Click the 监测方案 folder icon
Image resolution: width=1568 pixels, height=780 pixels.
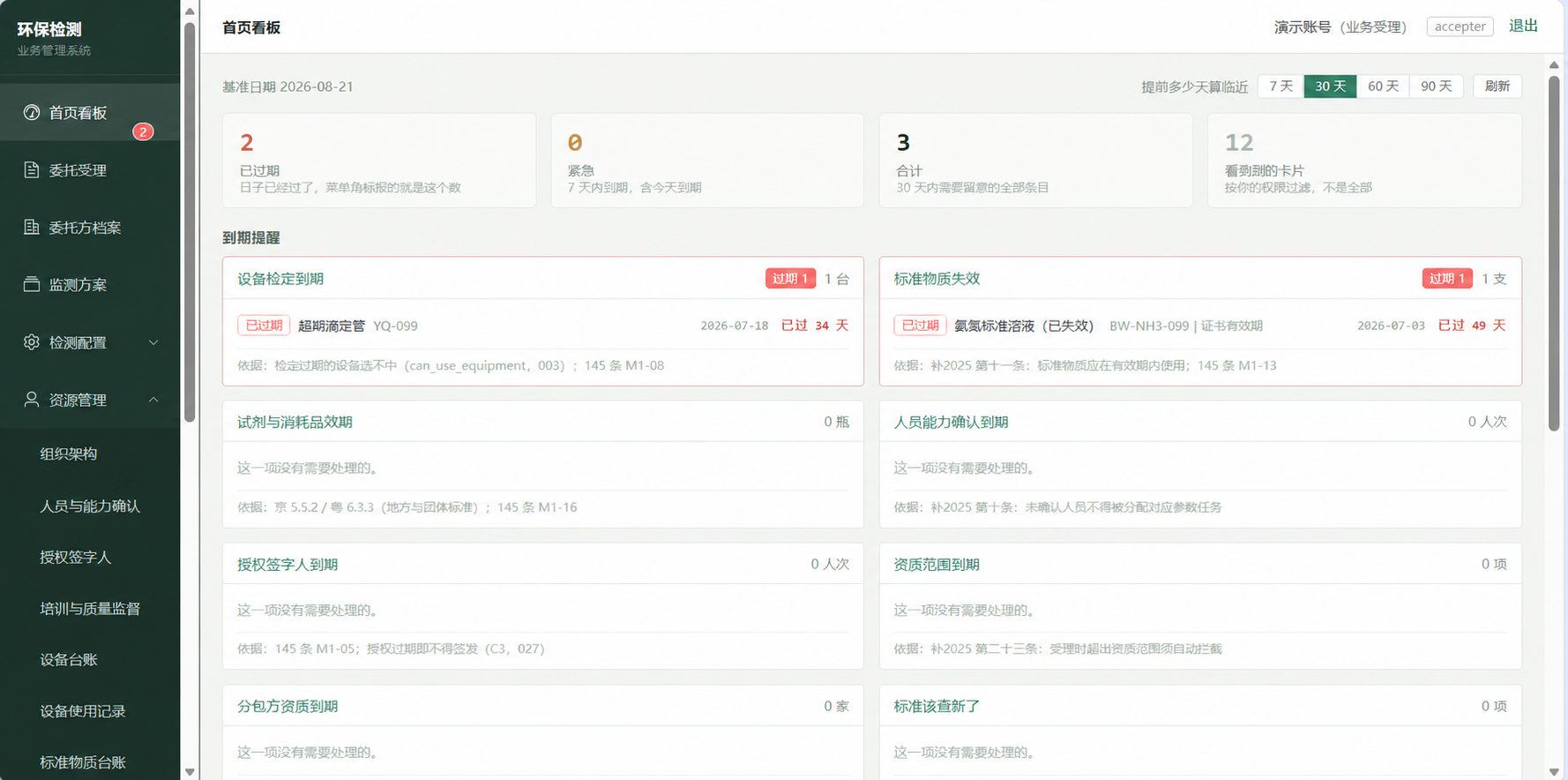coord(32,284)
